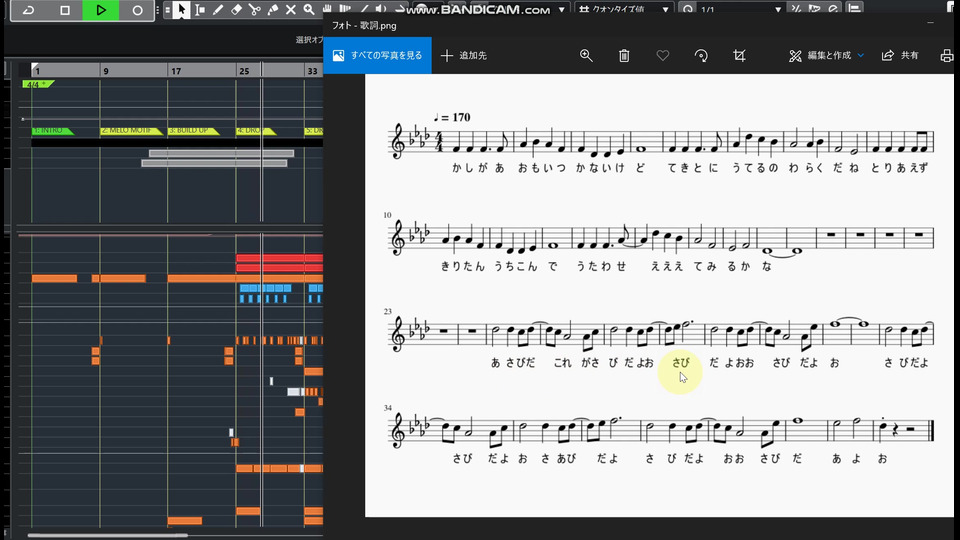The height and width of the screenshot is (540, 960).
Task: Zoom the photo with magnifier icon in Photos
Action: (586, 56)
